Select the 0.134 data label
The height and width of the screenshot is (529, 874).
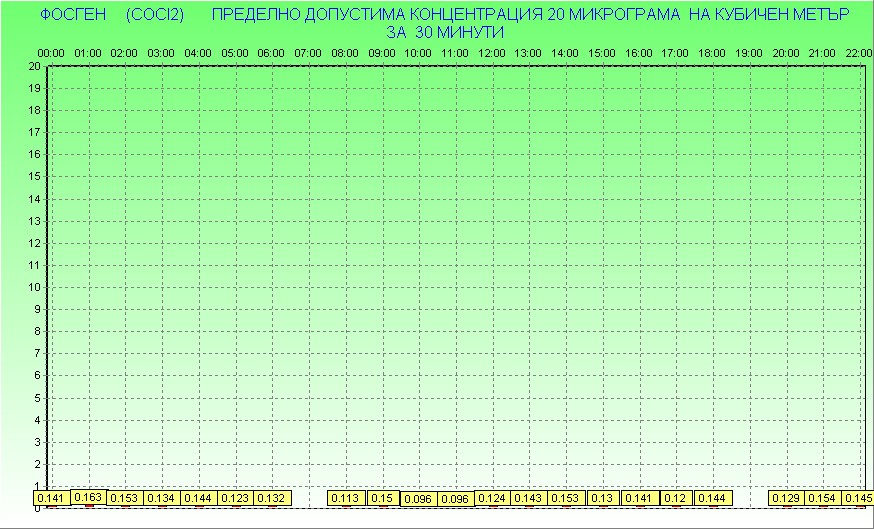click(x=160, y=498)
